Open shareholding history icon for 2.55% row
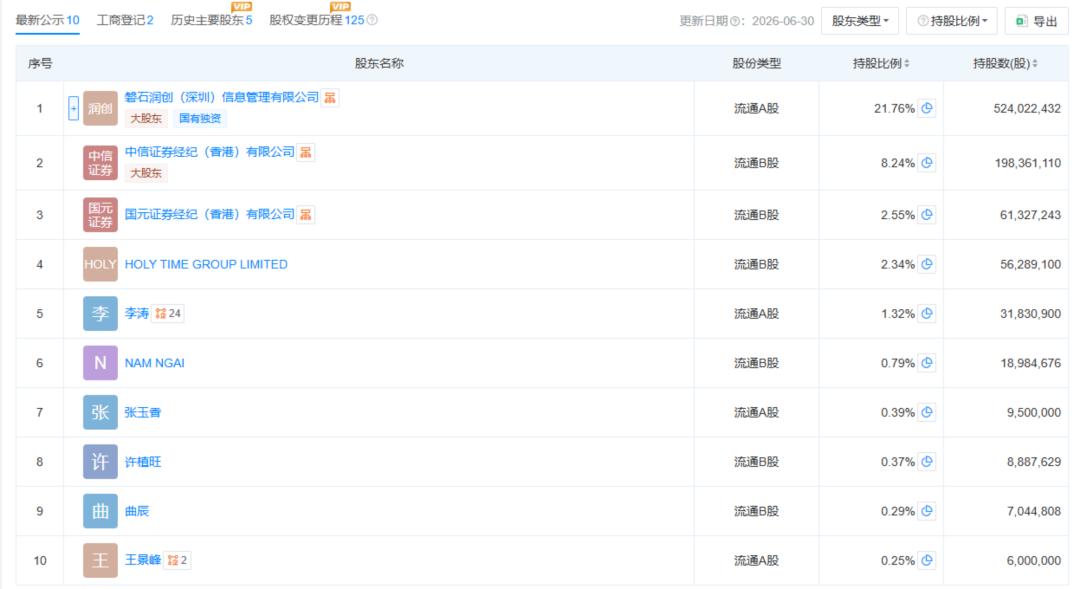The image size is (1080, 589). (x=927, y=215)
